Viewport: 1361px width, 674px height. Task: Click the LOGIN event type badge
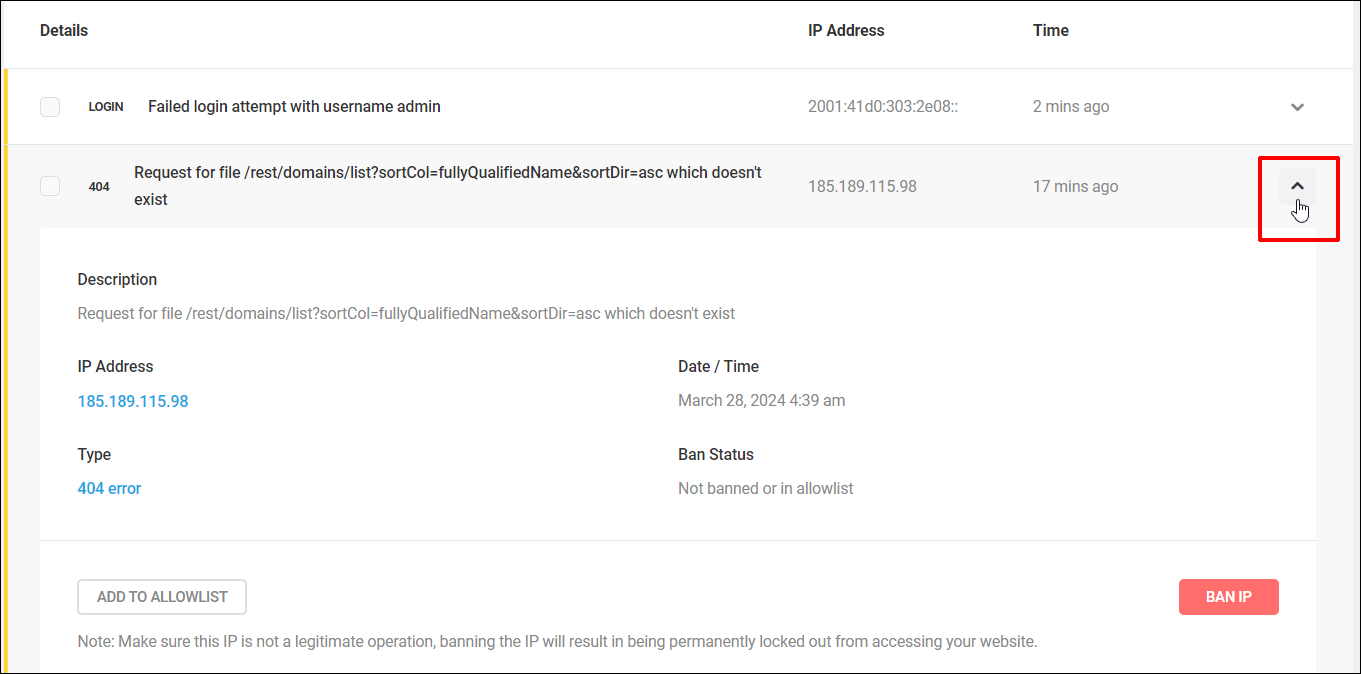(x=106, y=107)
